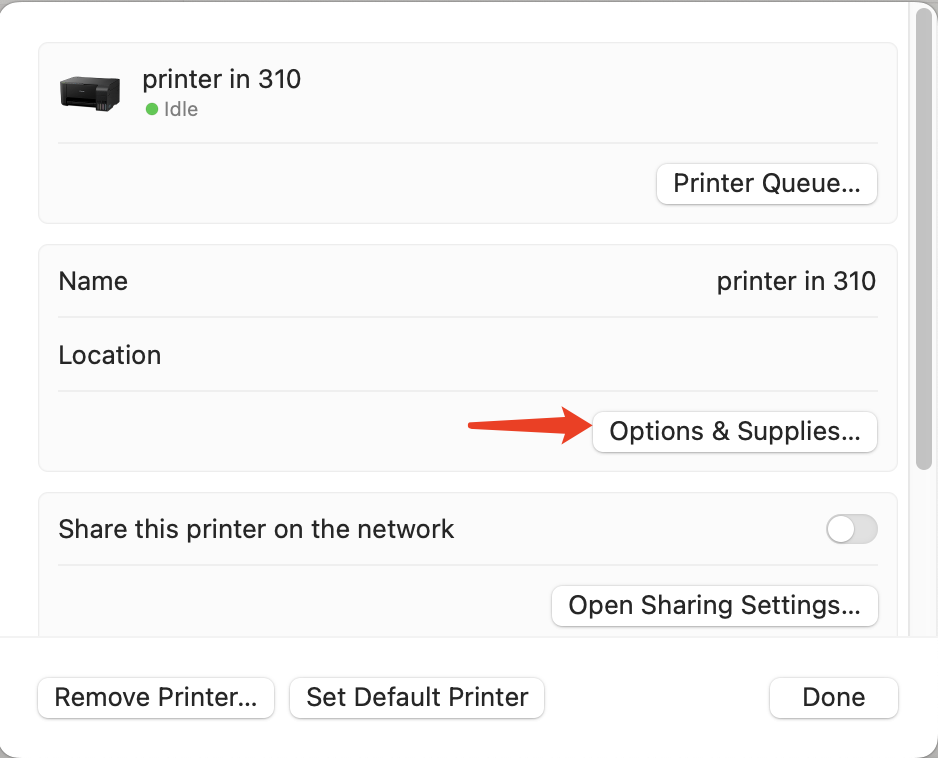The height and width of the screenshot is (758, 938).
Task: Click the Name row label
Action: pyautogui.click(x=93, y=281)
